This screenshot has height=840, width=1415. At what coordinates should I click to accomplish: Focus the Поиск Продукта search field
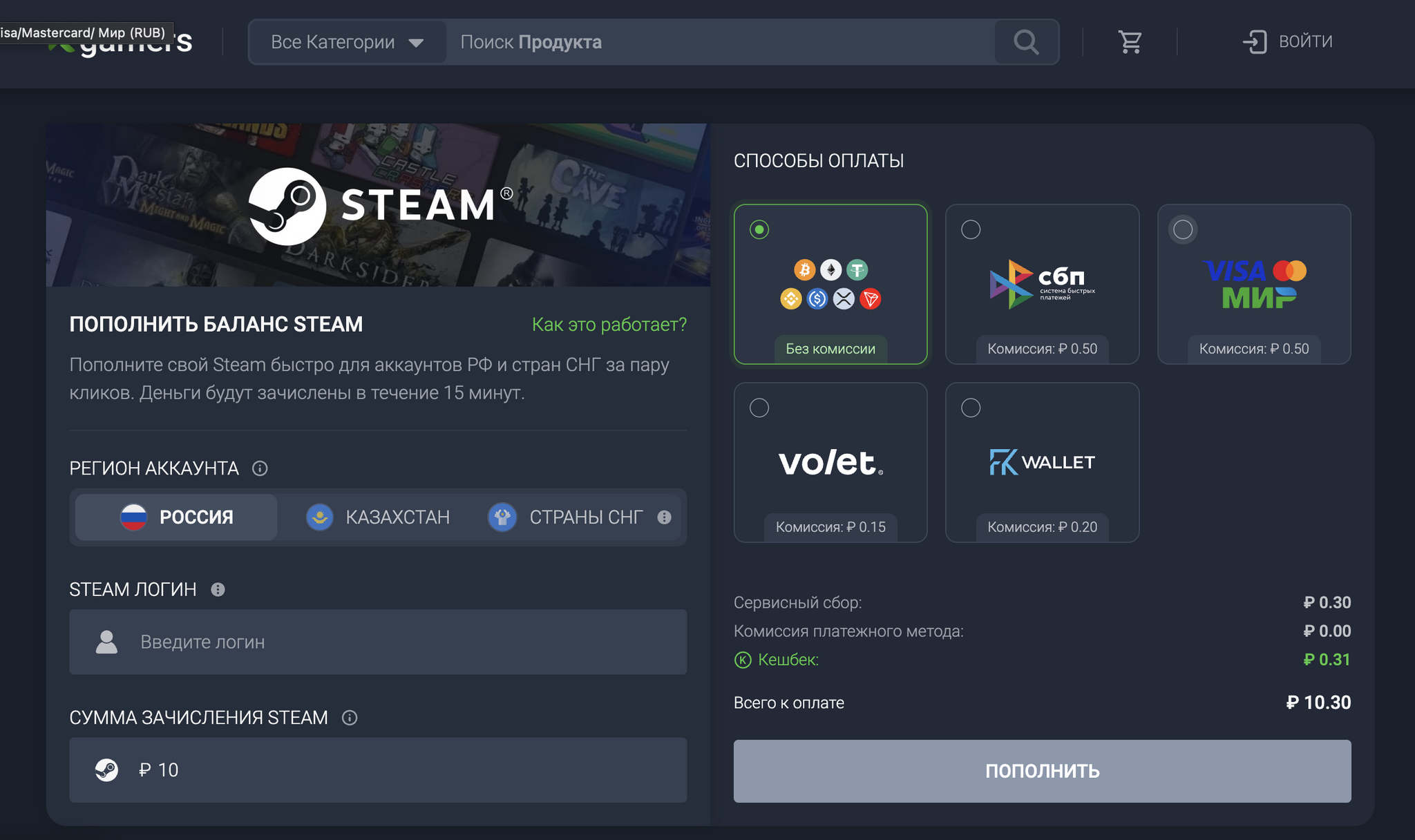click(719, 42)
